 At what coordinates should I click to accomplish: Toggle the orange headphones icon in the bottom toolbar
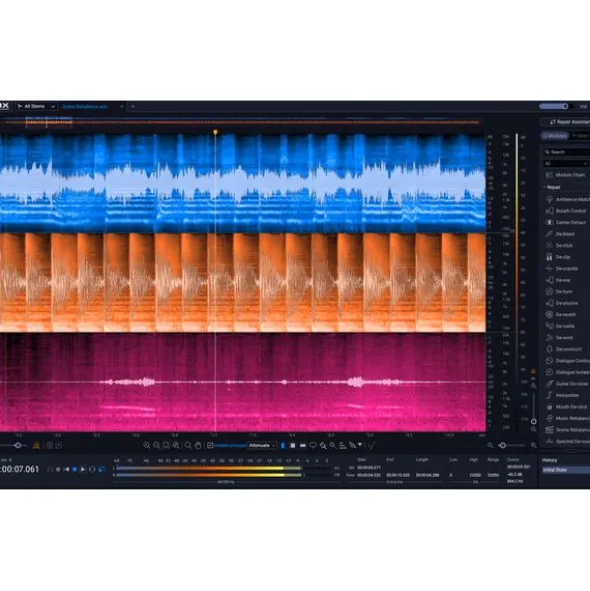(37, 446)
